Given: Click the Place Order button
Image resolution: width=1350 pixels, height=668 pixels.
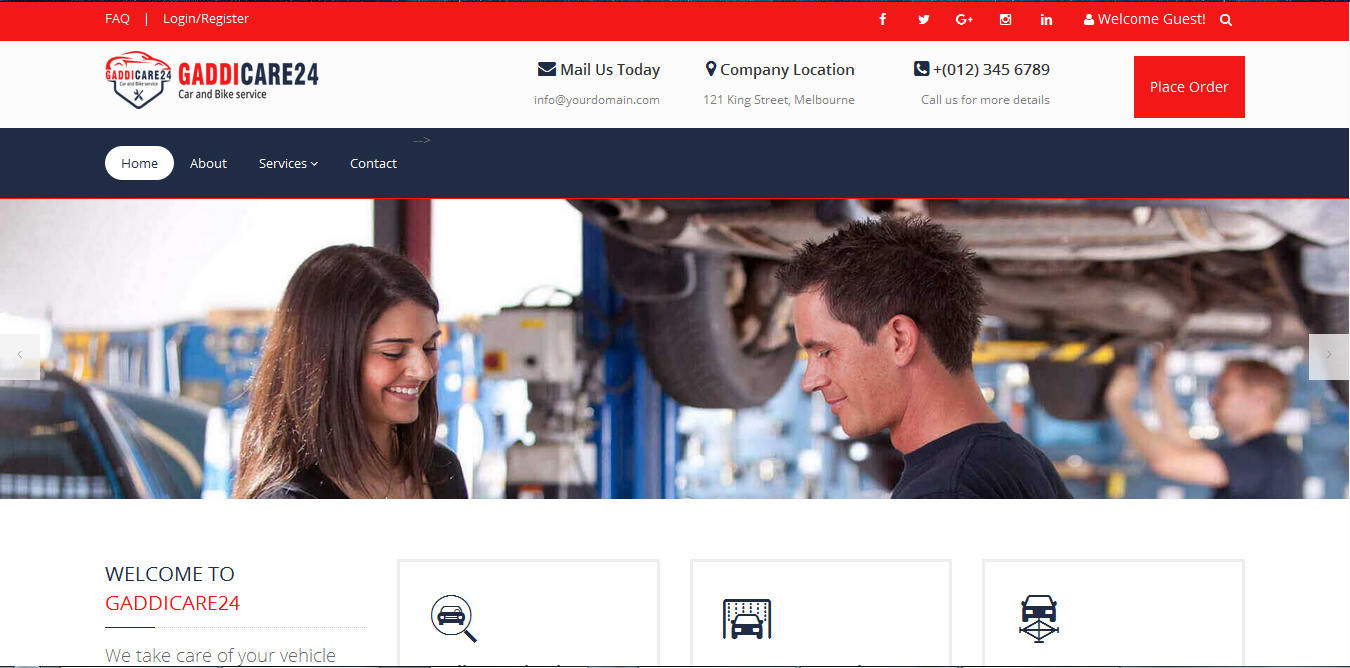Looking at the screenshot, I should pos(1189,86).
